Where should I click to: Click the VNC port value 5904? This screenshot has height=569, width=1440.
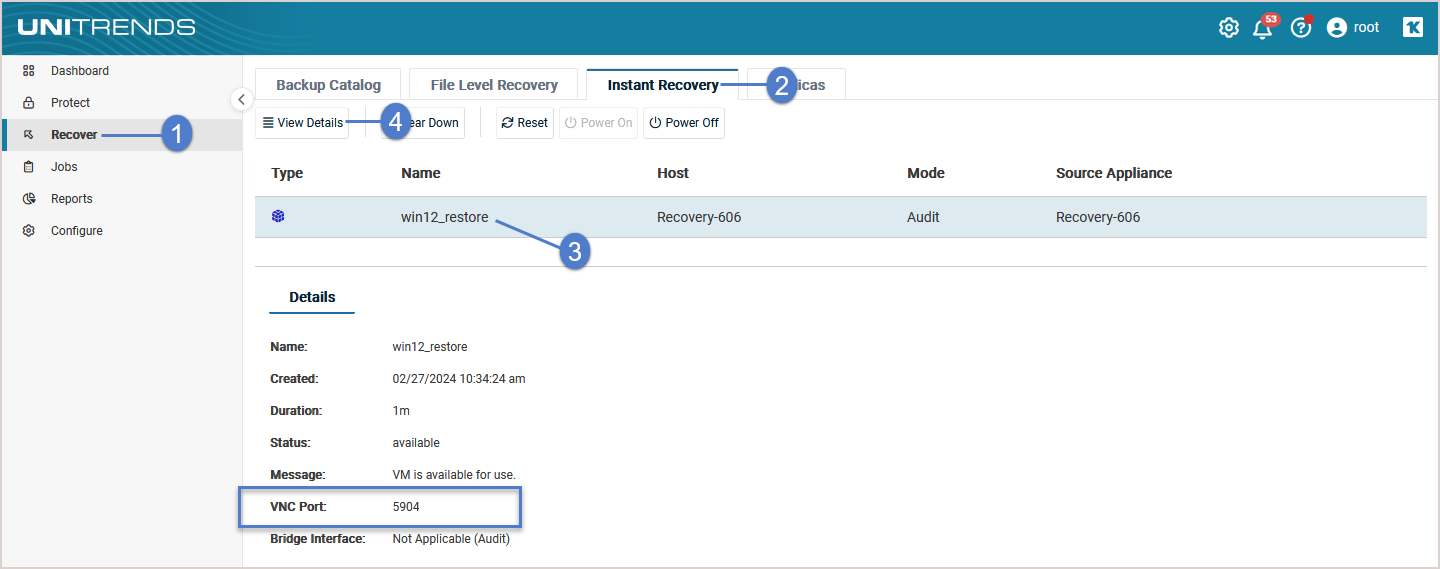point(406,507)
